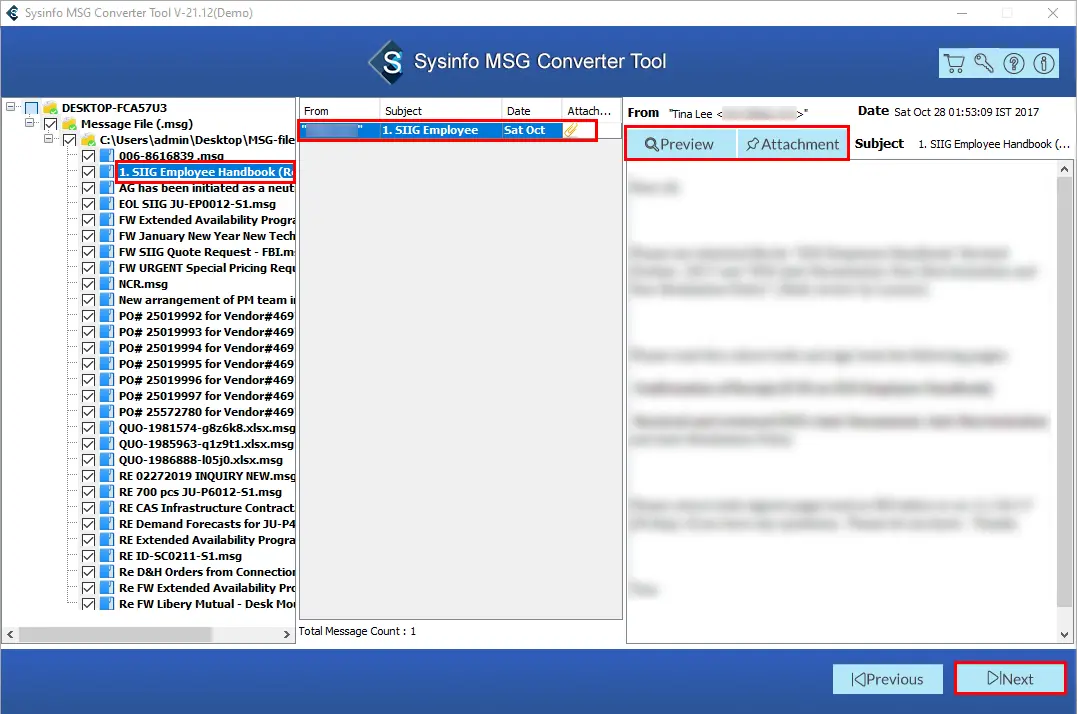Toggle checkbox for C:\Users\admin\Desktop folder
This screenshot has width=1077, height=714.
pyautogui.click(x=69, y=140)
